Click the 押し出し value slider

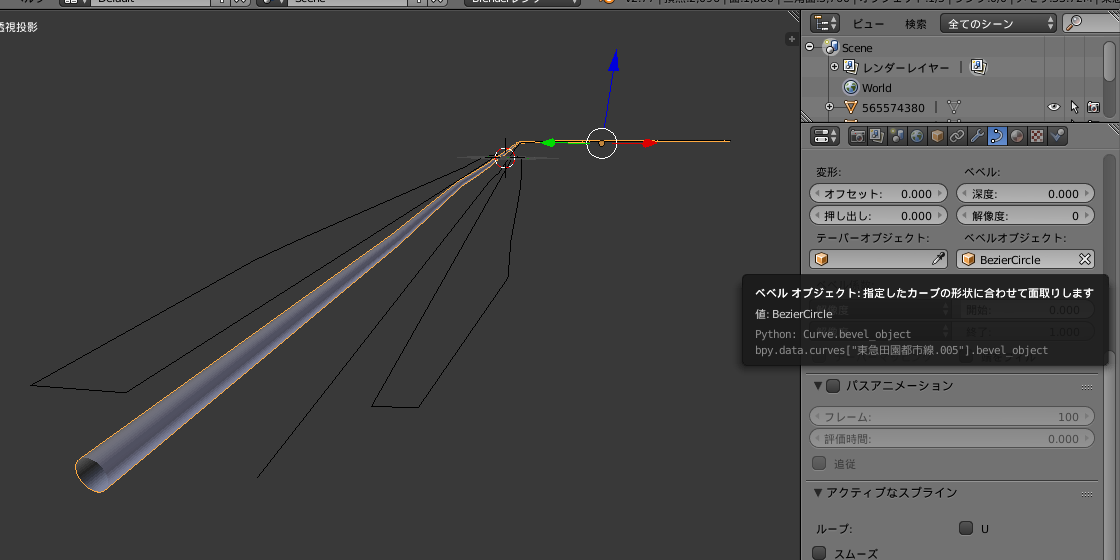click(879, 216)
